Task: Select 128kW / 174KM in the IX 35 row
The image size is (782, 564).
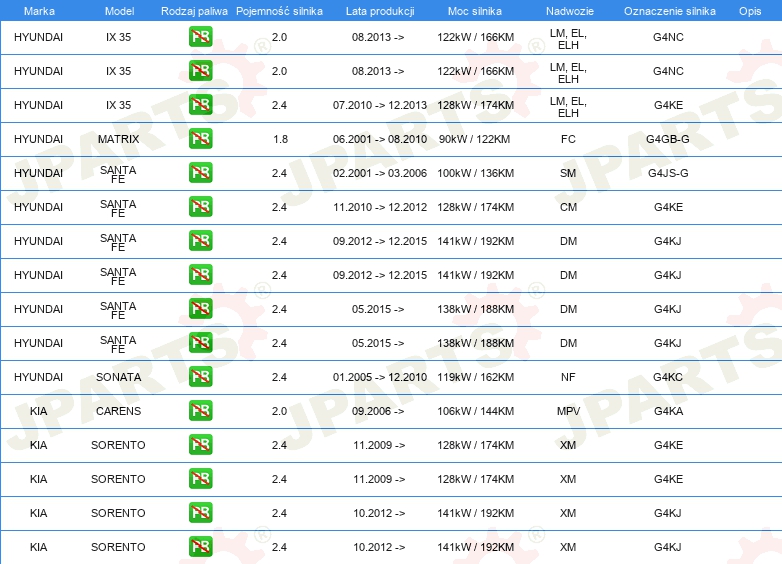Action: pos(475,105)
